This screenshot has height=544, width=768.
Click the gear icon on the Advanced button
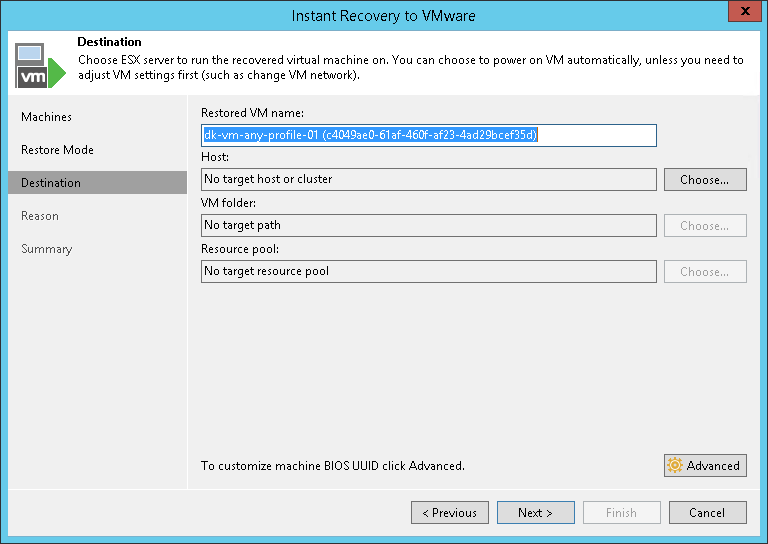[x=675, y=466]
